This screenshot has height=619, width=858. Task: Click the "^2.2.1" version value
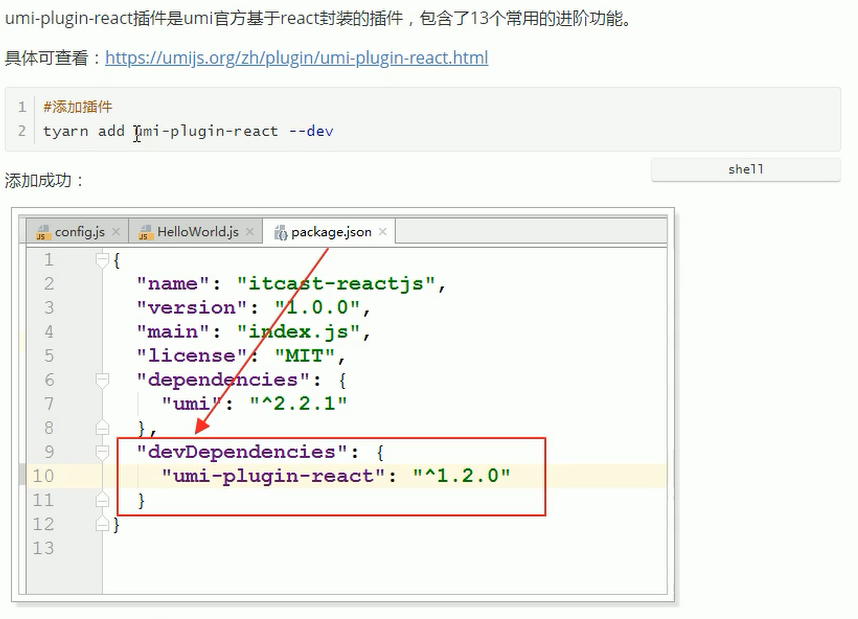298,404
